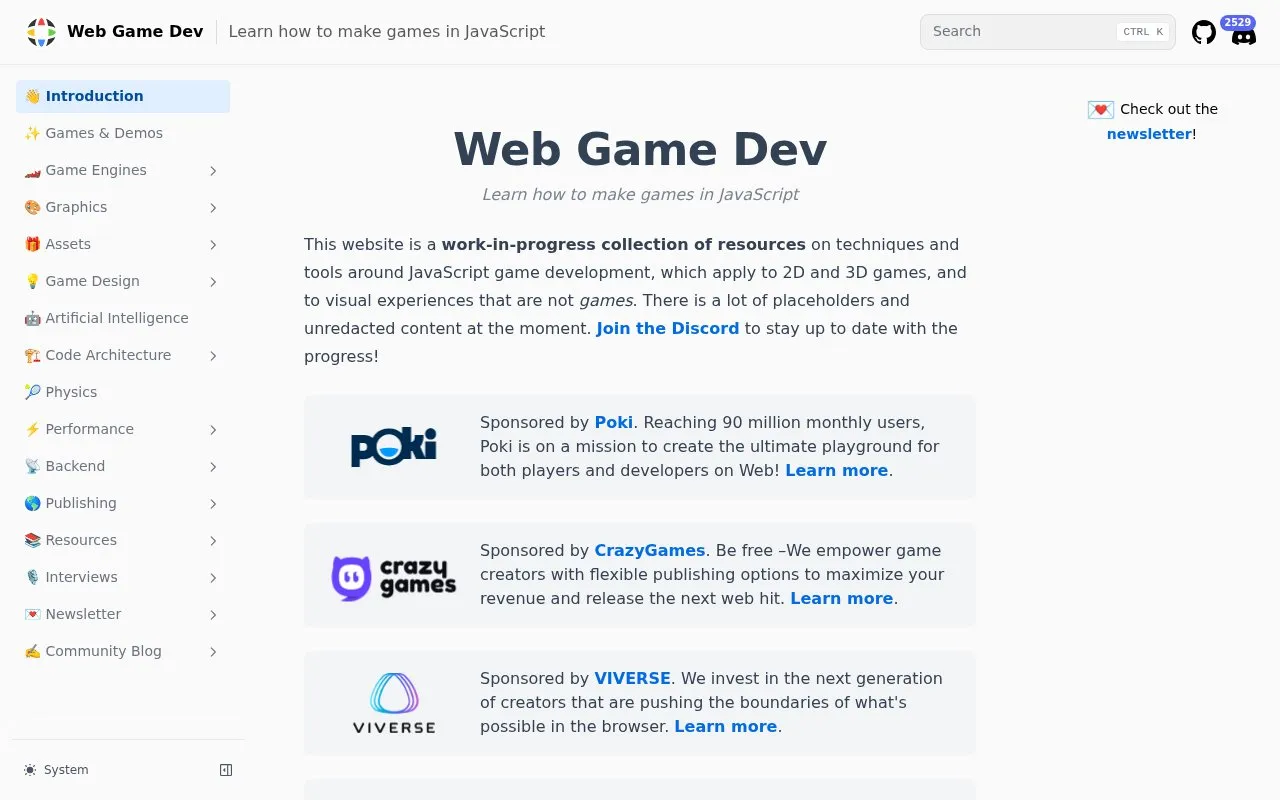1280x800 pixels.
Task: Click the Web Game Dev header title
Action: coord(135,31)
